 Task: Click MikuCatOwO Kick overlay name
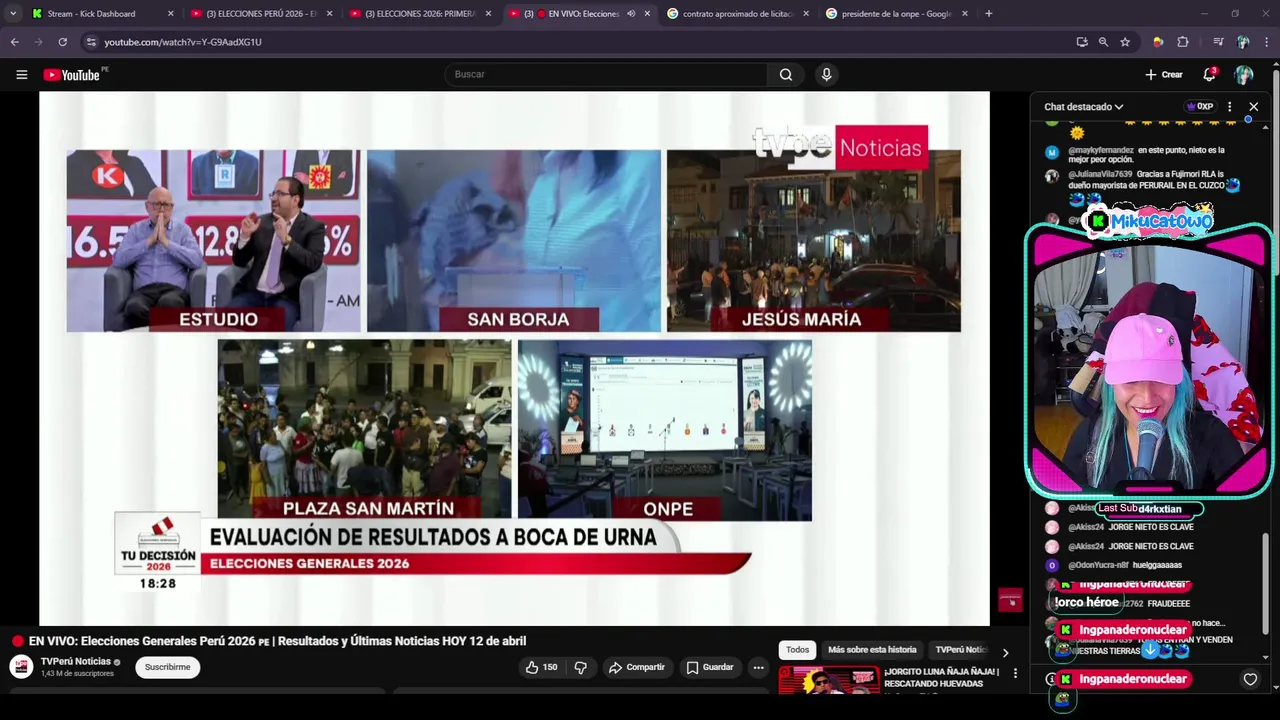click(x=1150, y=221)
